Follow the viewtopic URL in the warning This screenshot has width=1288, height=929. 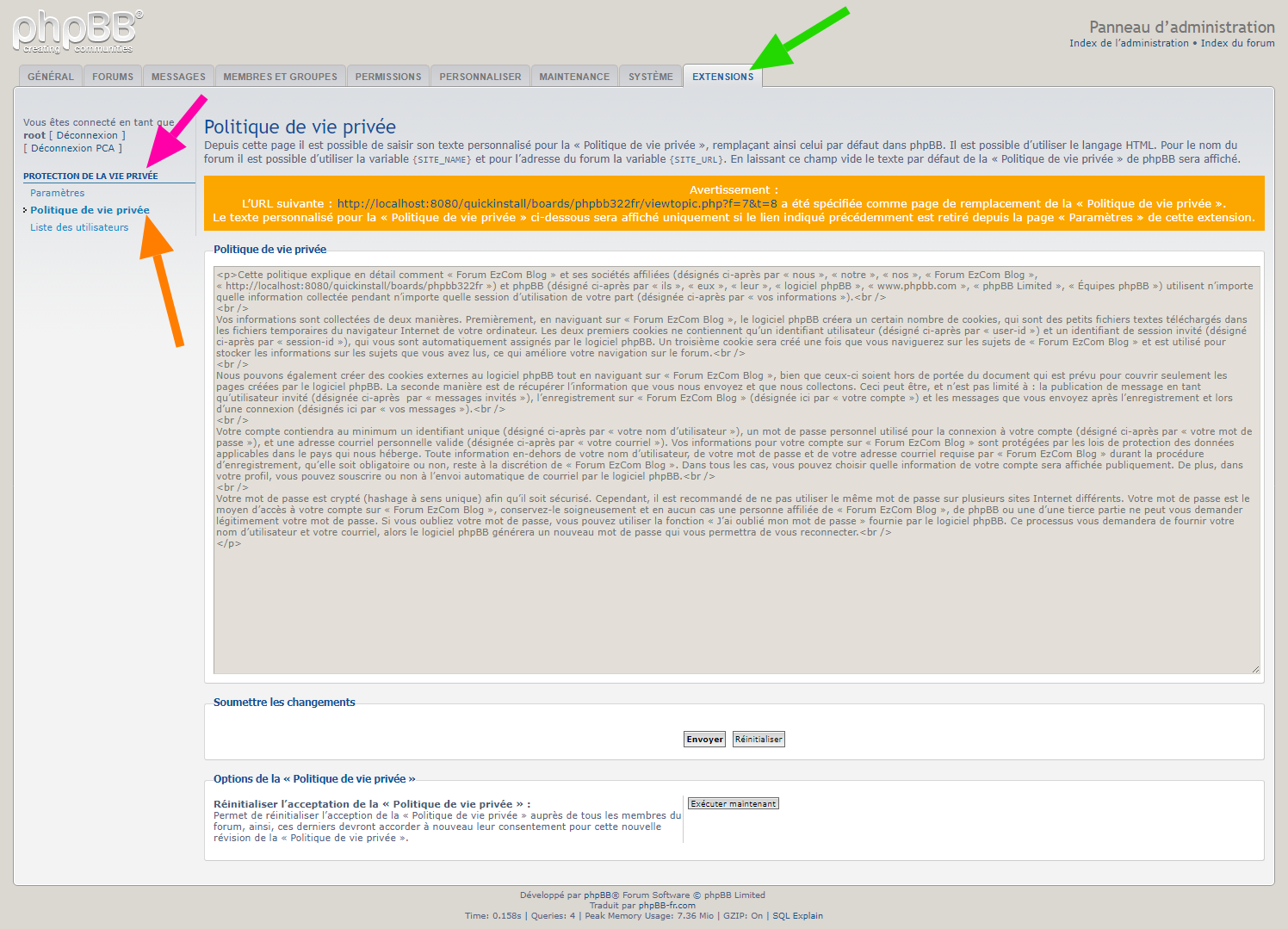[557, 204]
